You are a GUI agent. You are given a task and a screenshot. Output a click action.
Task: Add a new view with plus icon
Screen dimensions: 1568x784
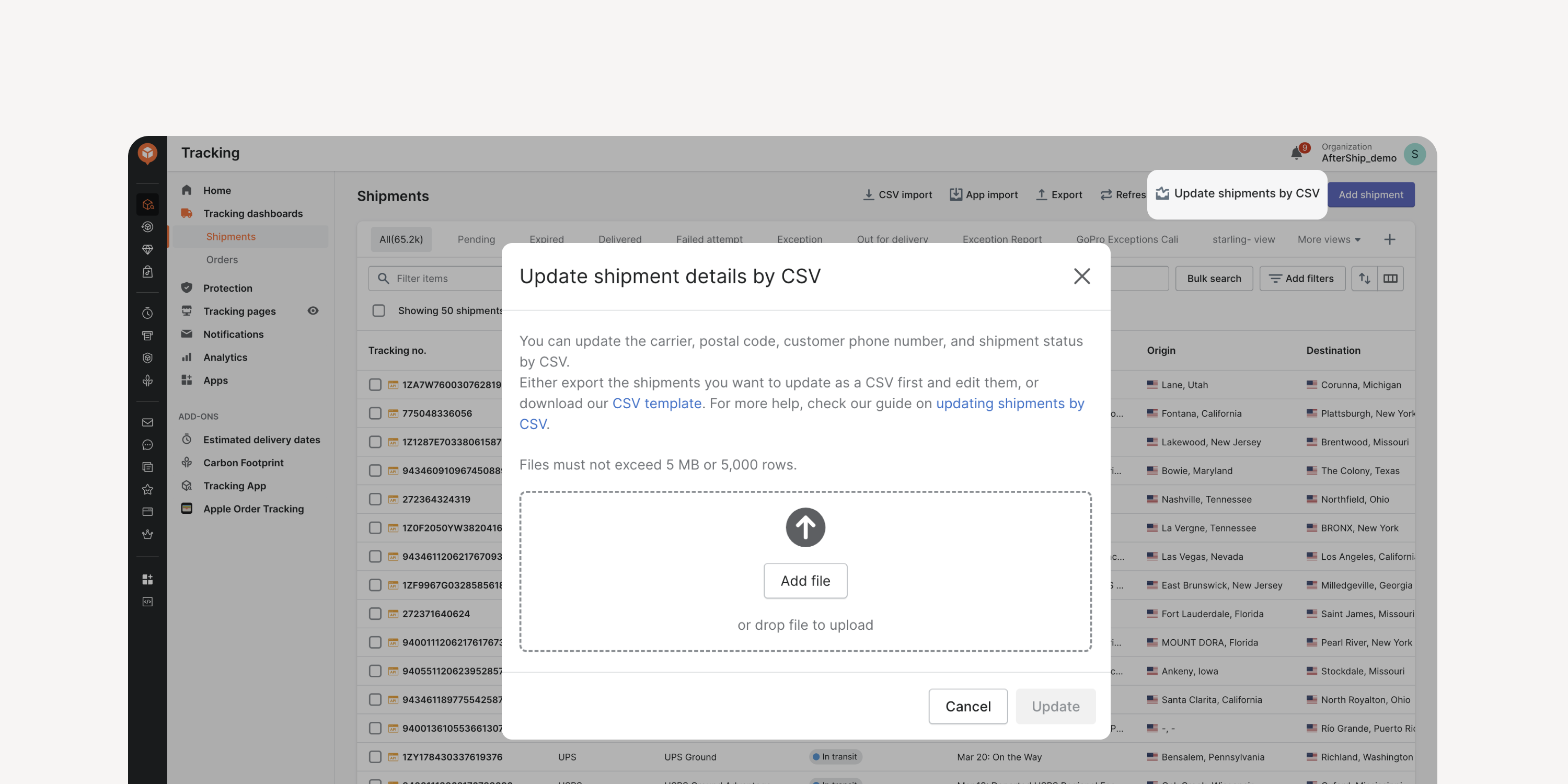coord(1390,239)
